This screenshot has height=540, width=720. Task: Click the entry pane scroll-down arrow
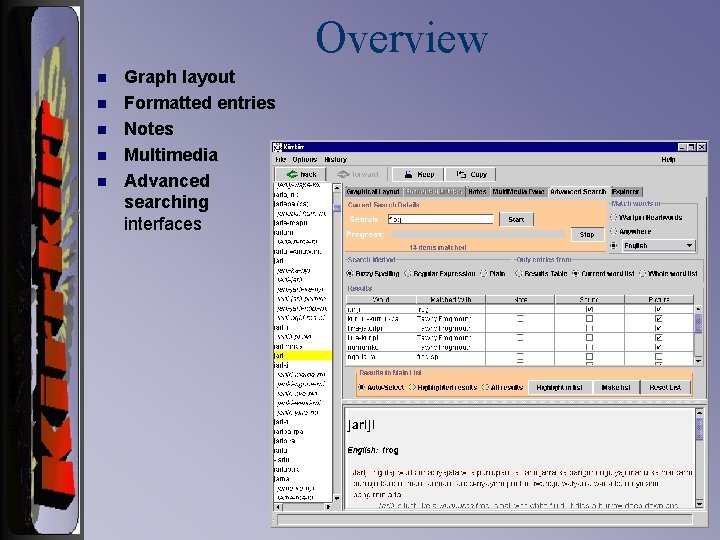(699, 504)
